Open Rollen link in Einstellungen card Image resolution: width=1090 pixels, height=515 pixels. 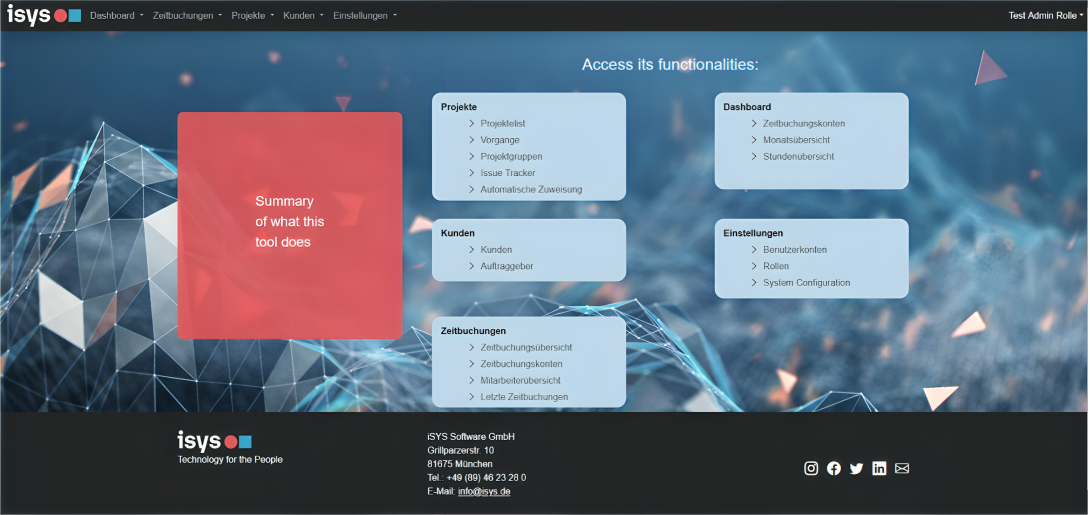[x=776, y=266]
